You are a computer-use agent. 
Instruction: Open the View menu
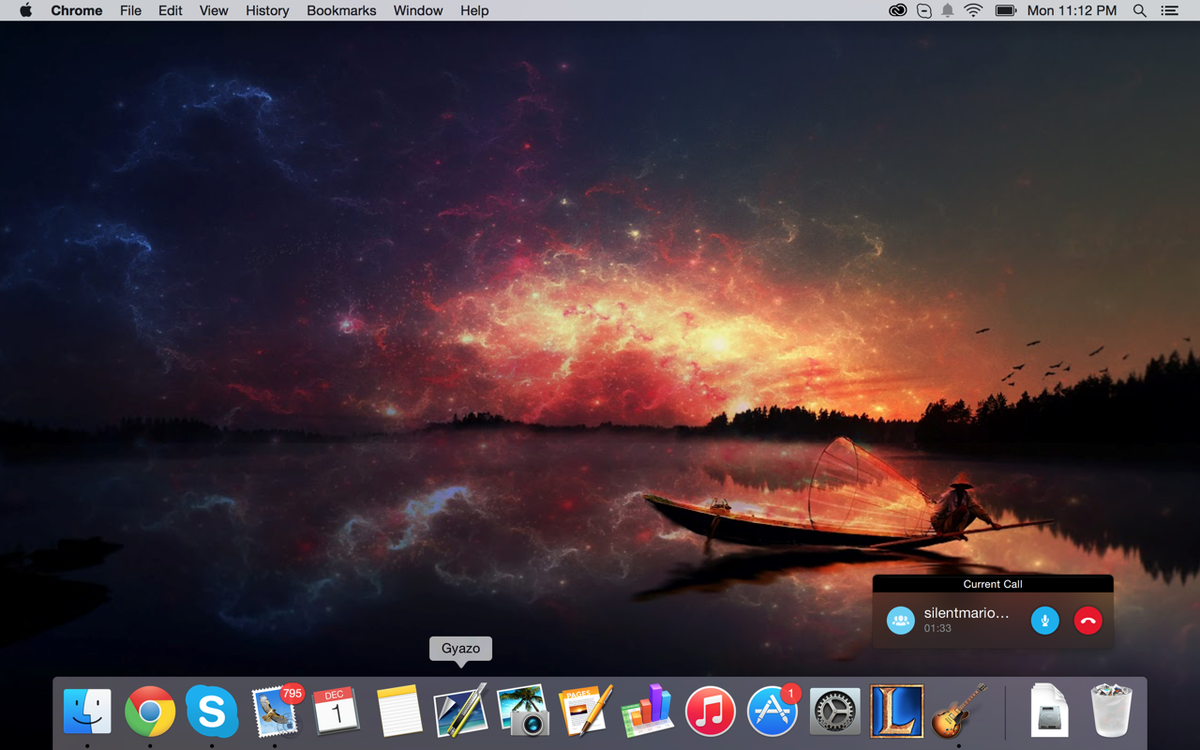pyautogui.click(x=214, y=10)
